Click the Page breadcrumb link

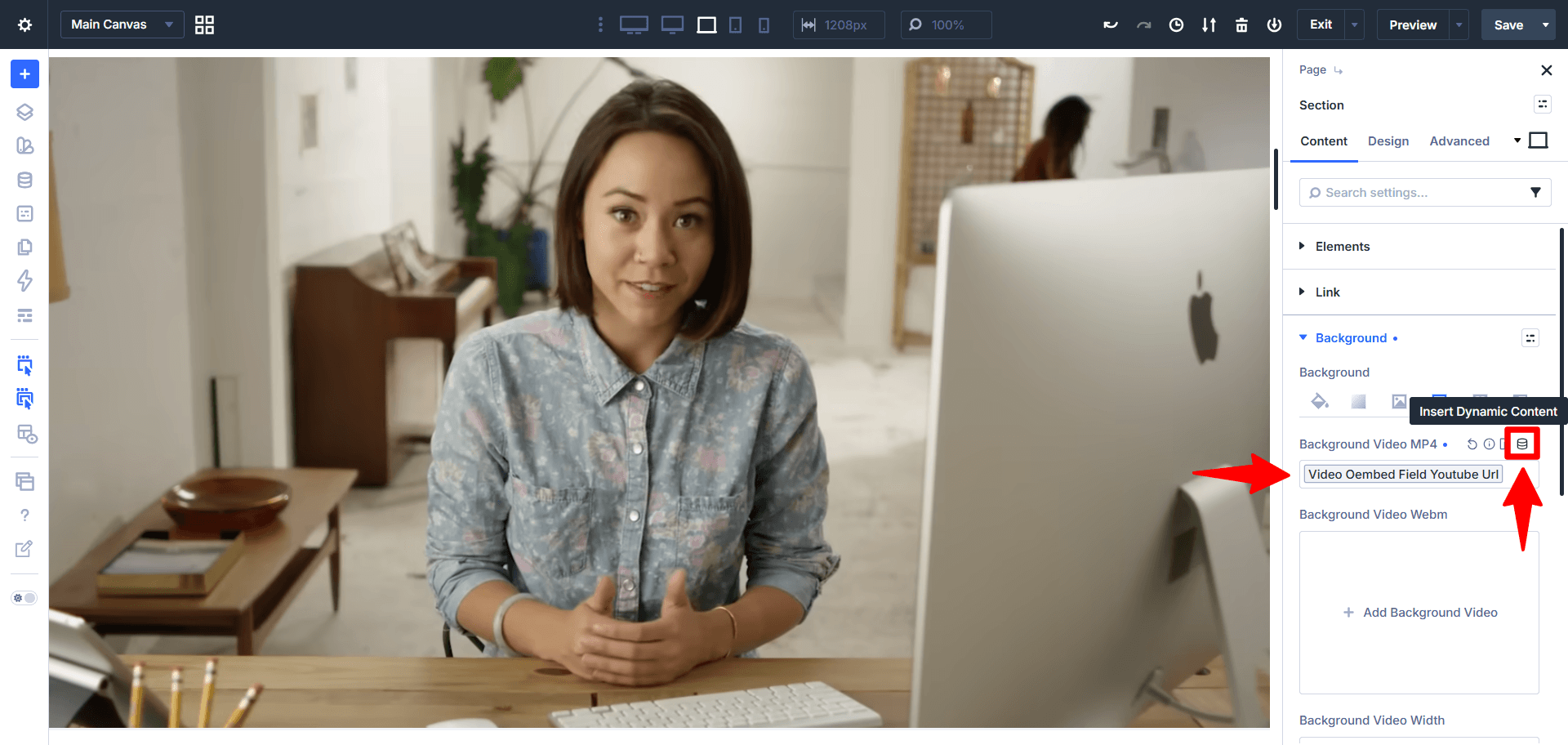(x=1312, y=69)
